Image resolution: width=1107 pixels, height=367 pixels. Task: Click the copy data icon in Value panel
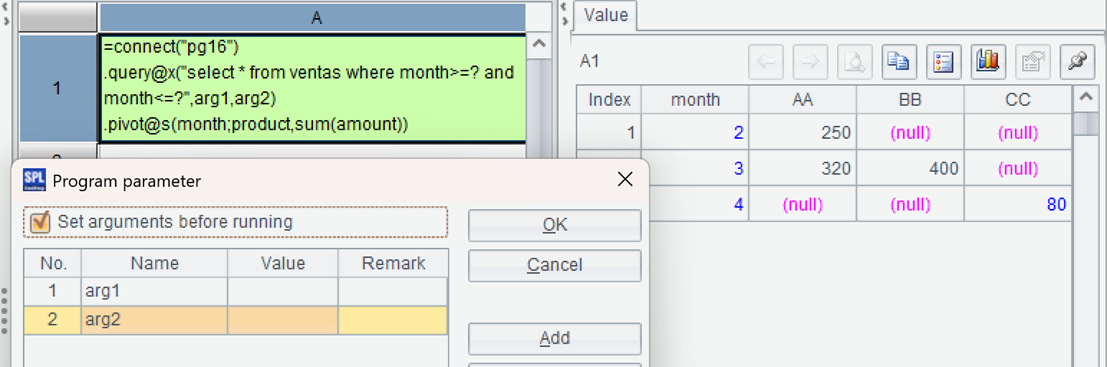click(899, 62)
